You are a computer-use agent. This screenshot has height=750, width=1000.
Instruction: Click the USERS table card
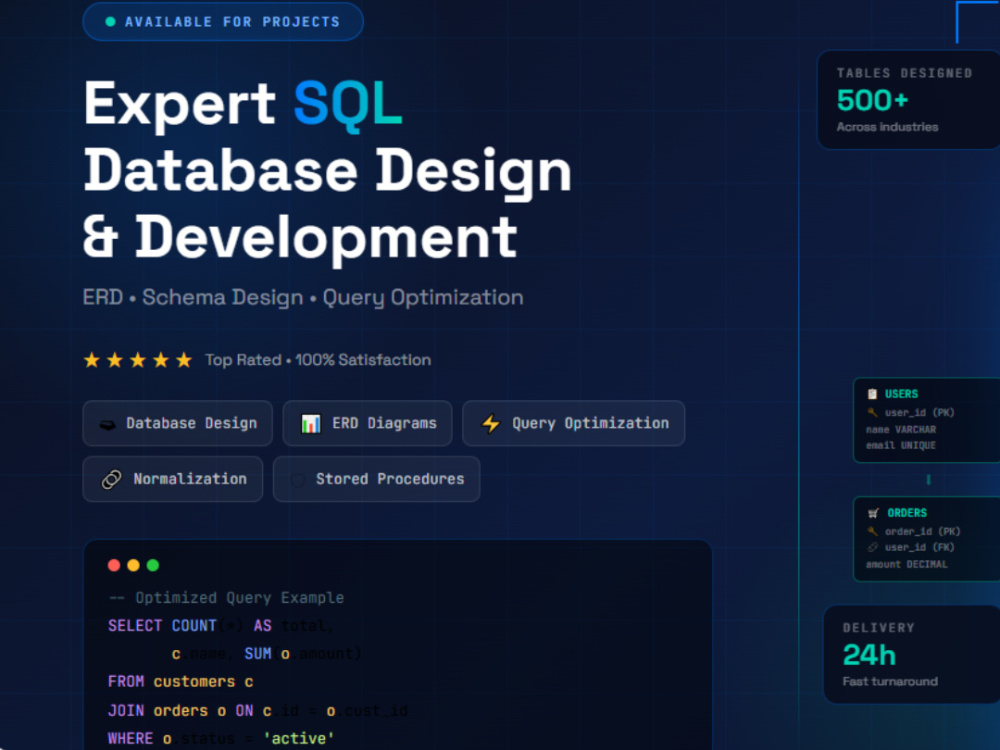[927, 420]
